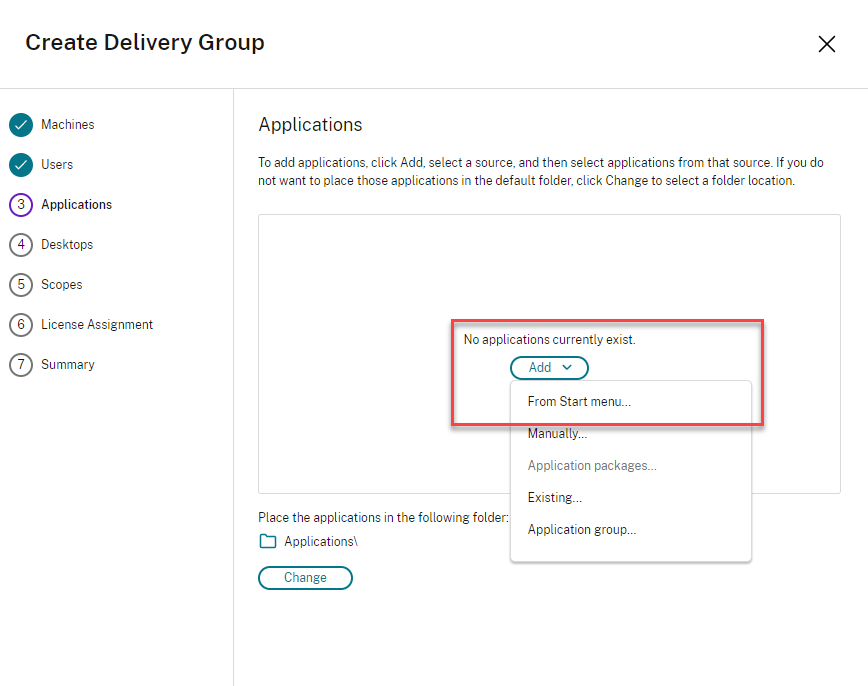Go to the Desktops step label

click(x=67, y=245)
